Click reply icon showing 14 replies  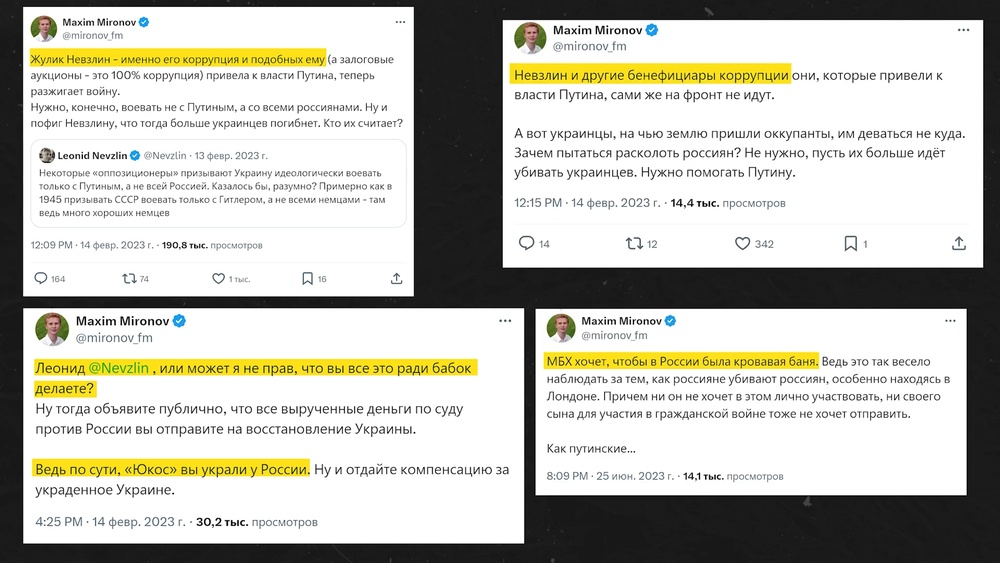tap(529, 243)
